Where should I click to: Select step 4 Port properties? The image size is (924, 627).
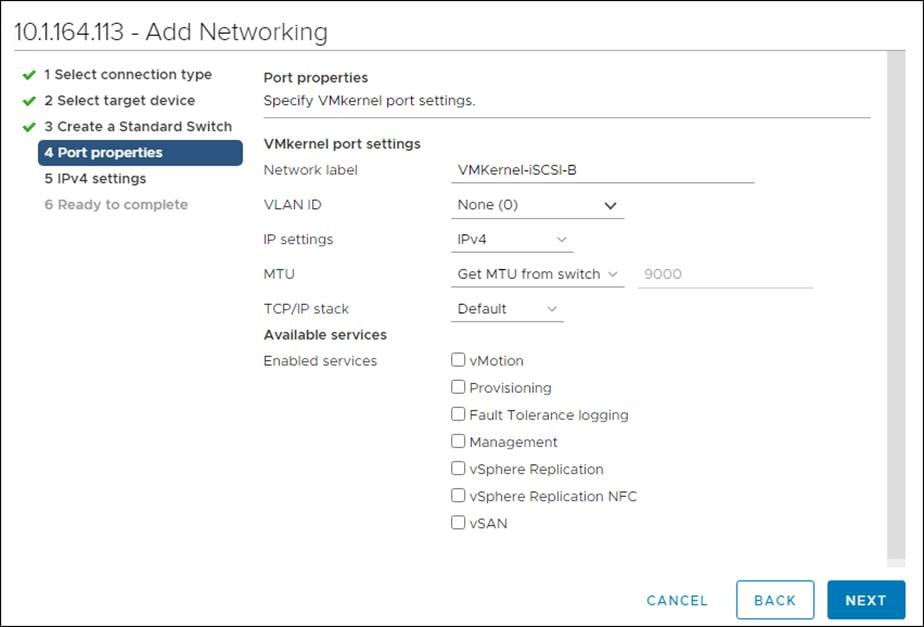[x=140, y=153]
